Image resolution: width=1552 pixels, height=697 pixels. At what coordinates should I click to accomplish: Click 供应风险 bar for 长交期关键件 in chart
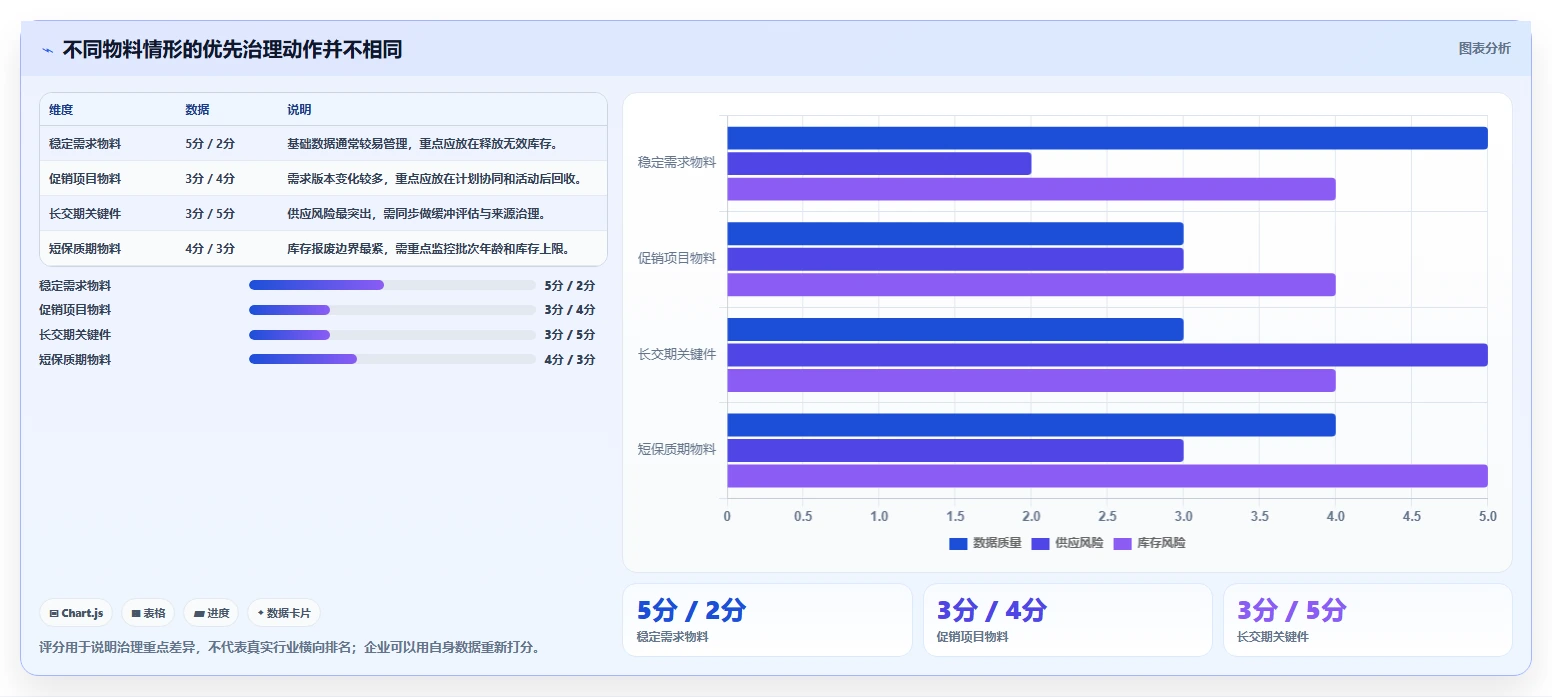pyautogui.click(x=1107, y=355)
